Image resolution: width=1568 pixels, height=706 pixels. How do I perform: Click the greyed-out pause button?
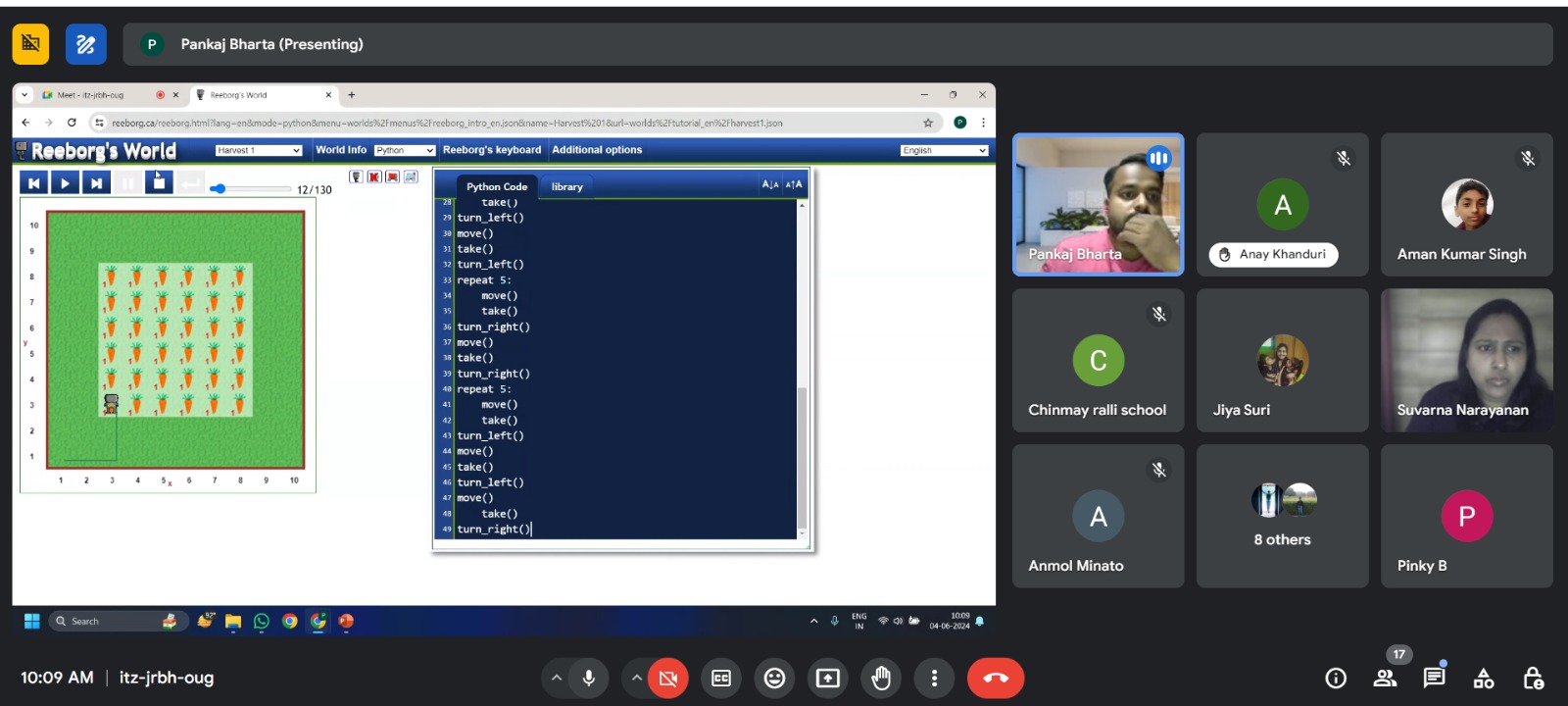[x=127, y=182]
